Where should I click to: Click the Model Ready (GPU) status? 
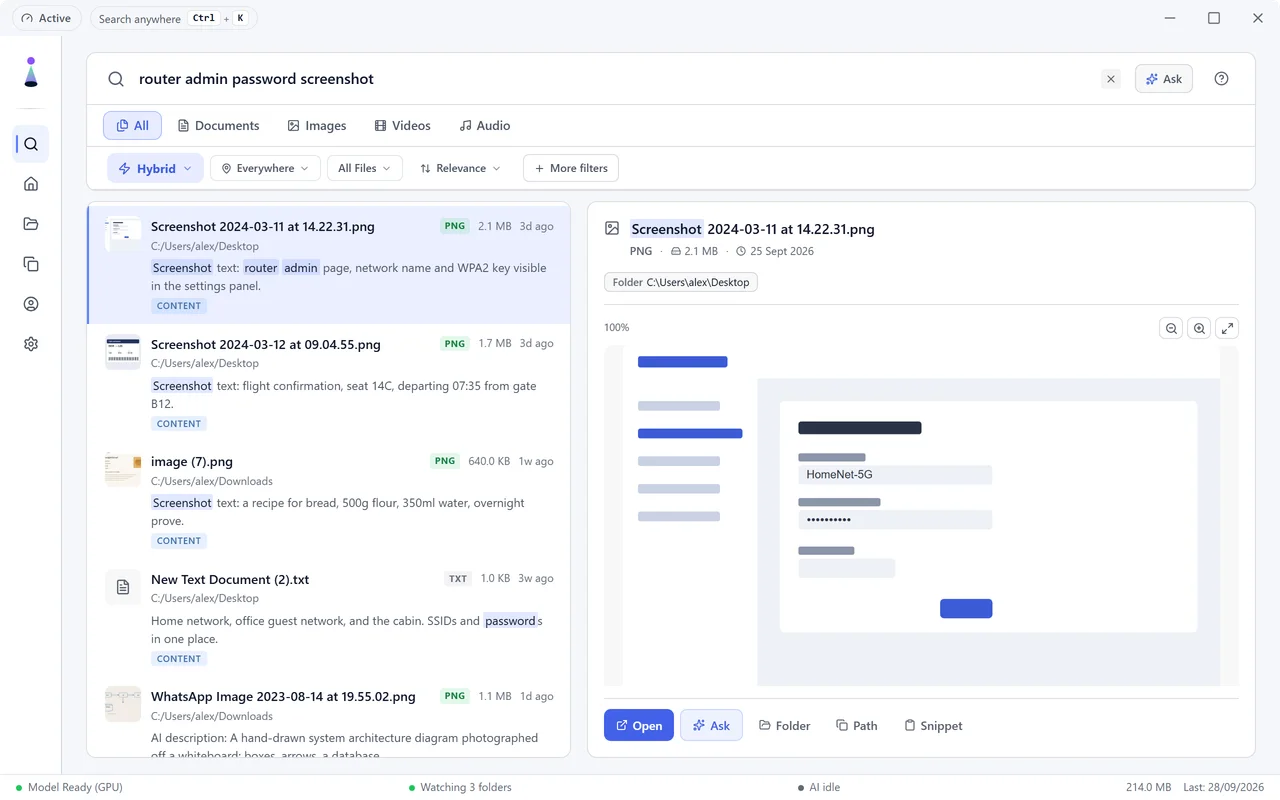[69, 787]
